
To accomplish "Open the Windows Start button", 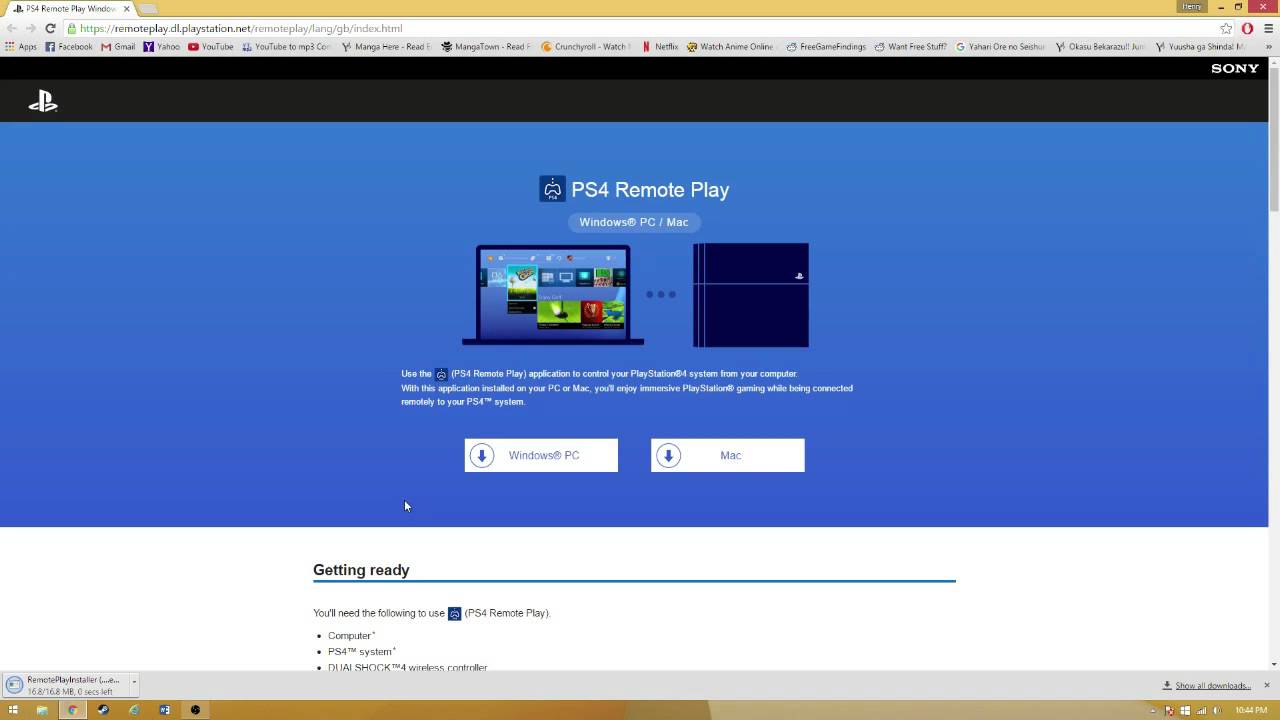I will click(13, 710).
